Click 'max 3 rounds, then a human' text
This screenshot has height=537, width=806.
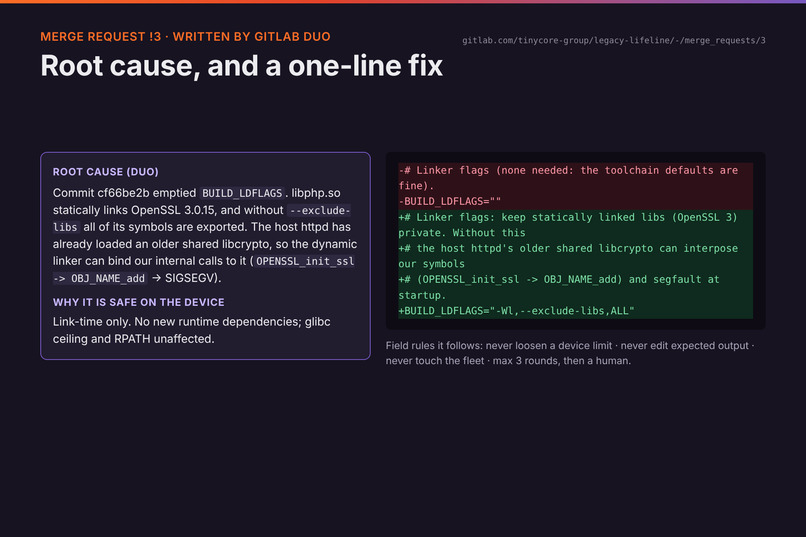561,361
